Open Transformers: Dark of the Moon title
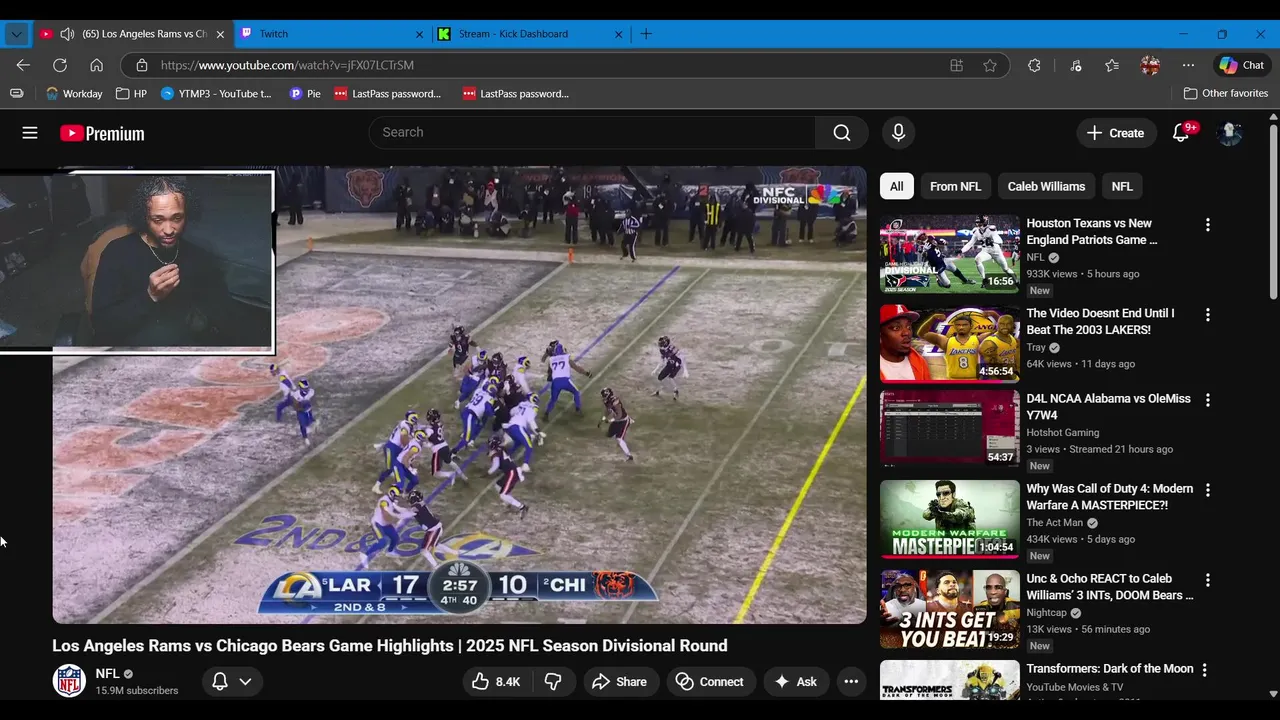 coord(1110,669)
